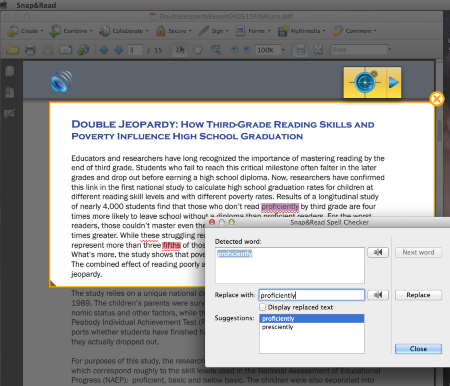
Task: Select the yellow target capture tool
Action: click(x=365, y=82)
